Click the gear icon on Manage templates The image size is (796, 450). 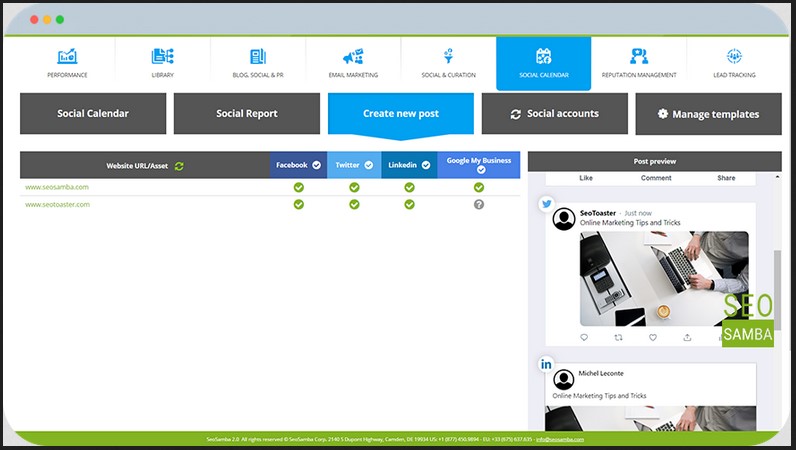[663, 114]
